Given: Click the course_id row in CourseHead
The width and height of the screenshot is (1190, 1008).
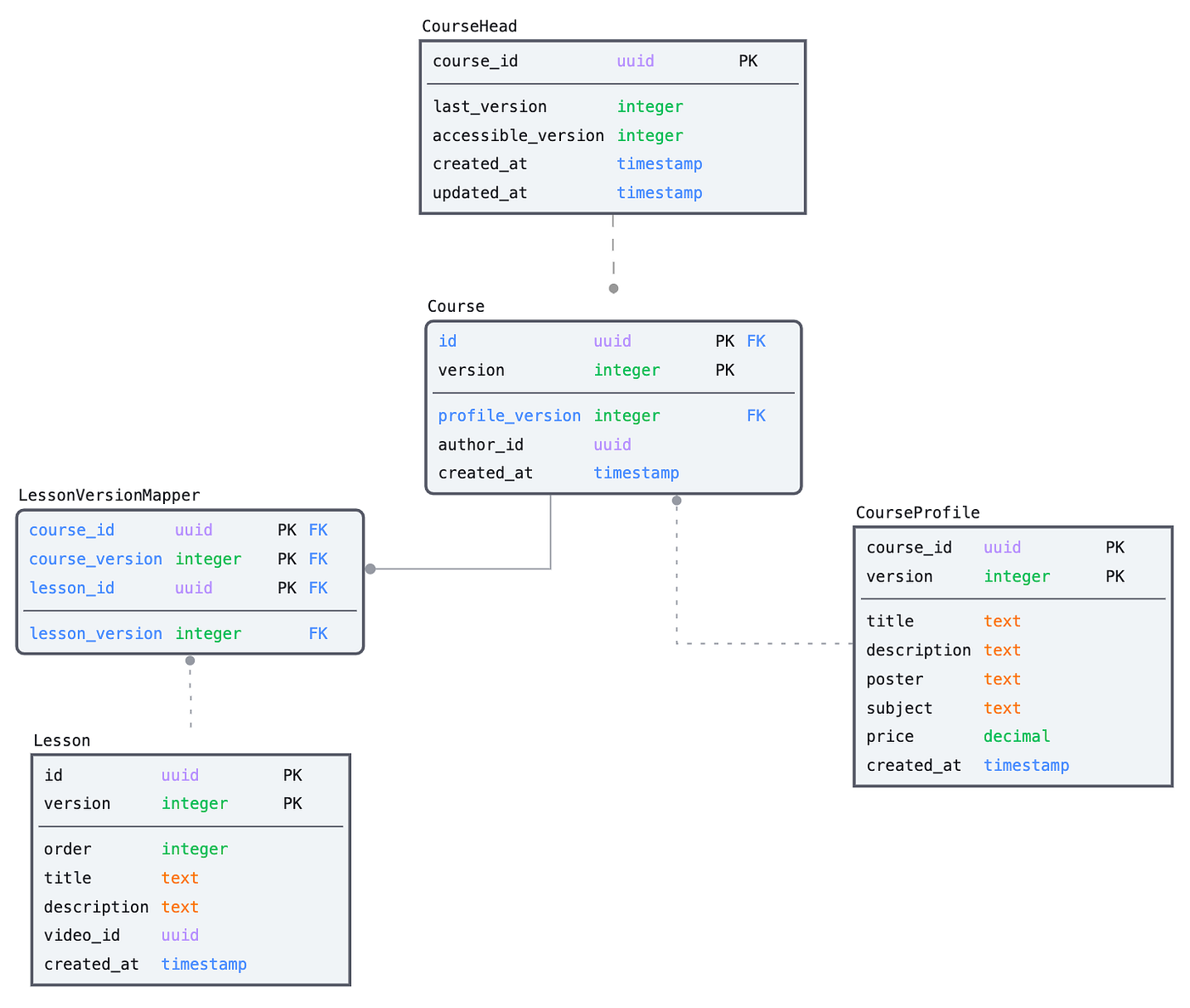Looking at the screenshot, I should click(475, 60).
